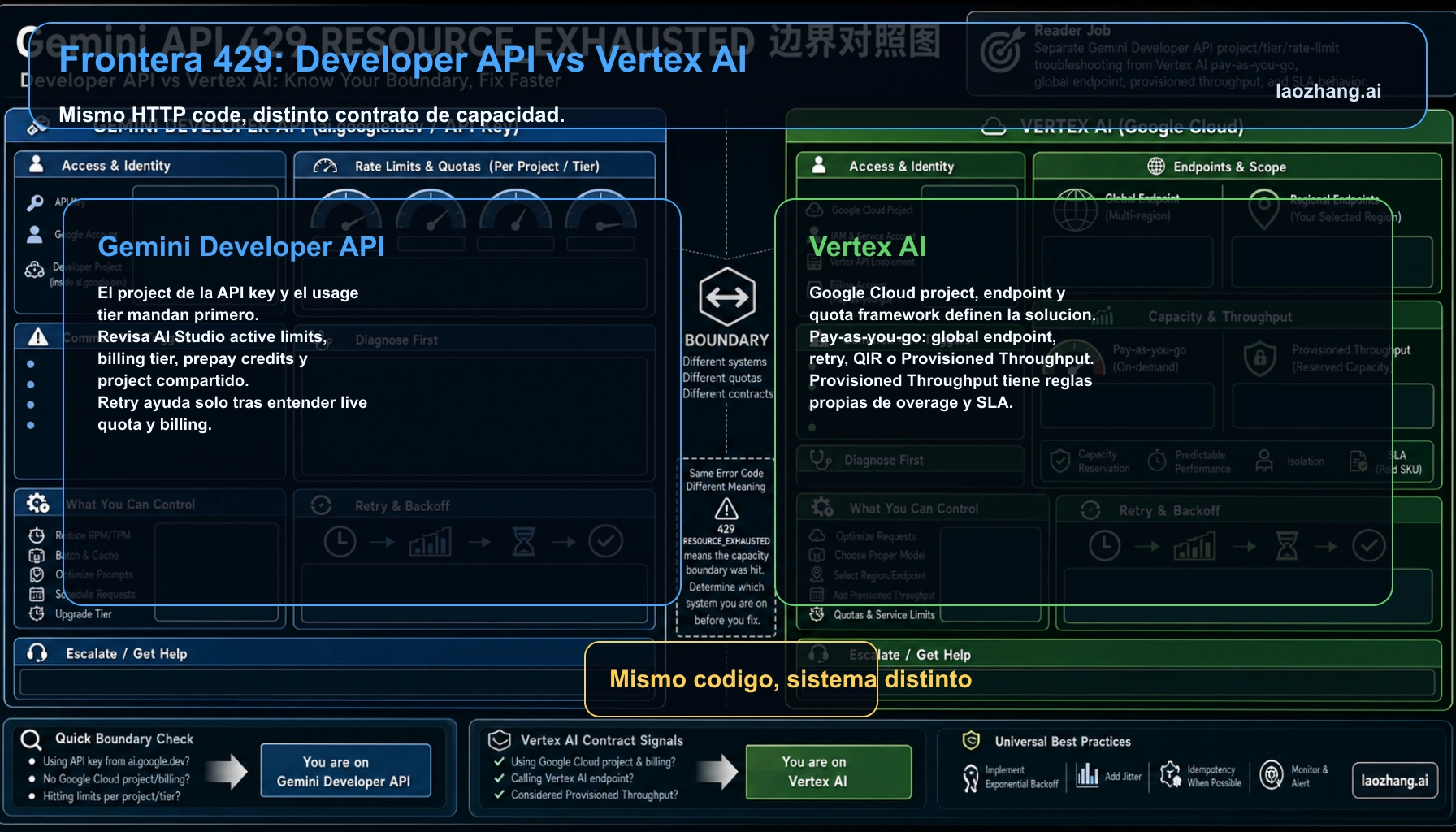
Task: Click the API key icon in the Gemini panel
Action: [x=35, y=202]
